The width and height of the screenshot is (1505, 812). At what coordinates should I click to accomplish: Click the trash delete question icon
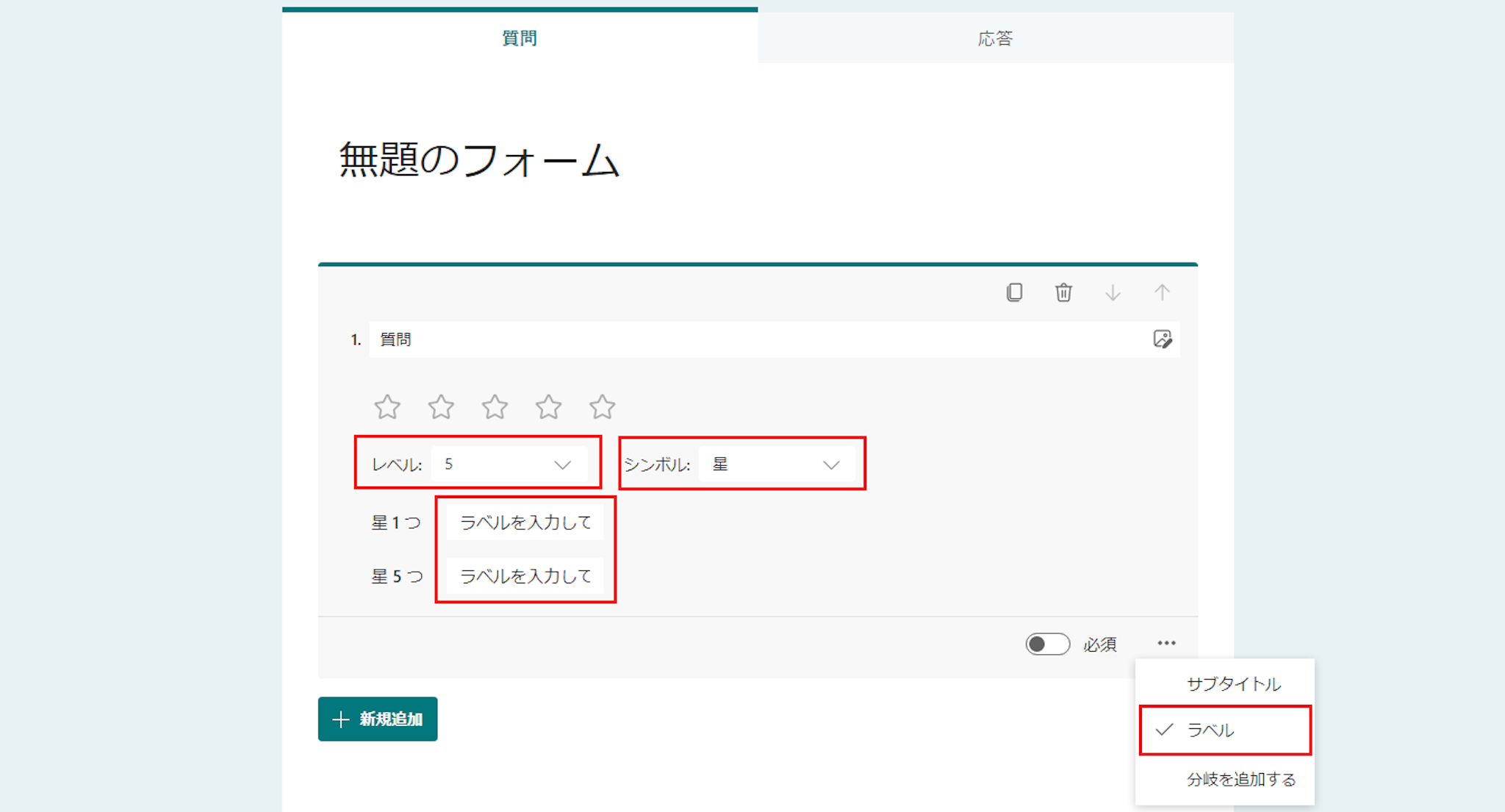pos(1063,292)
